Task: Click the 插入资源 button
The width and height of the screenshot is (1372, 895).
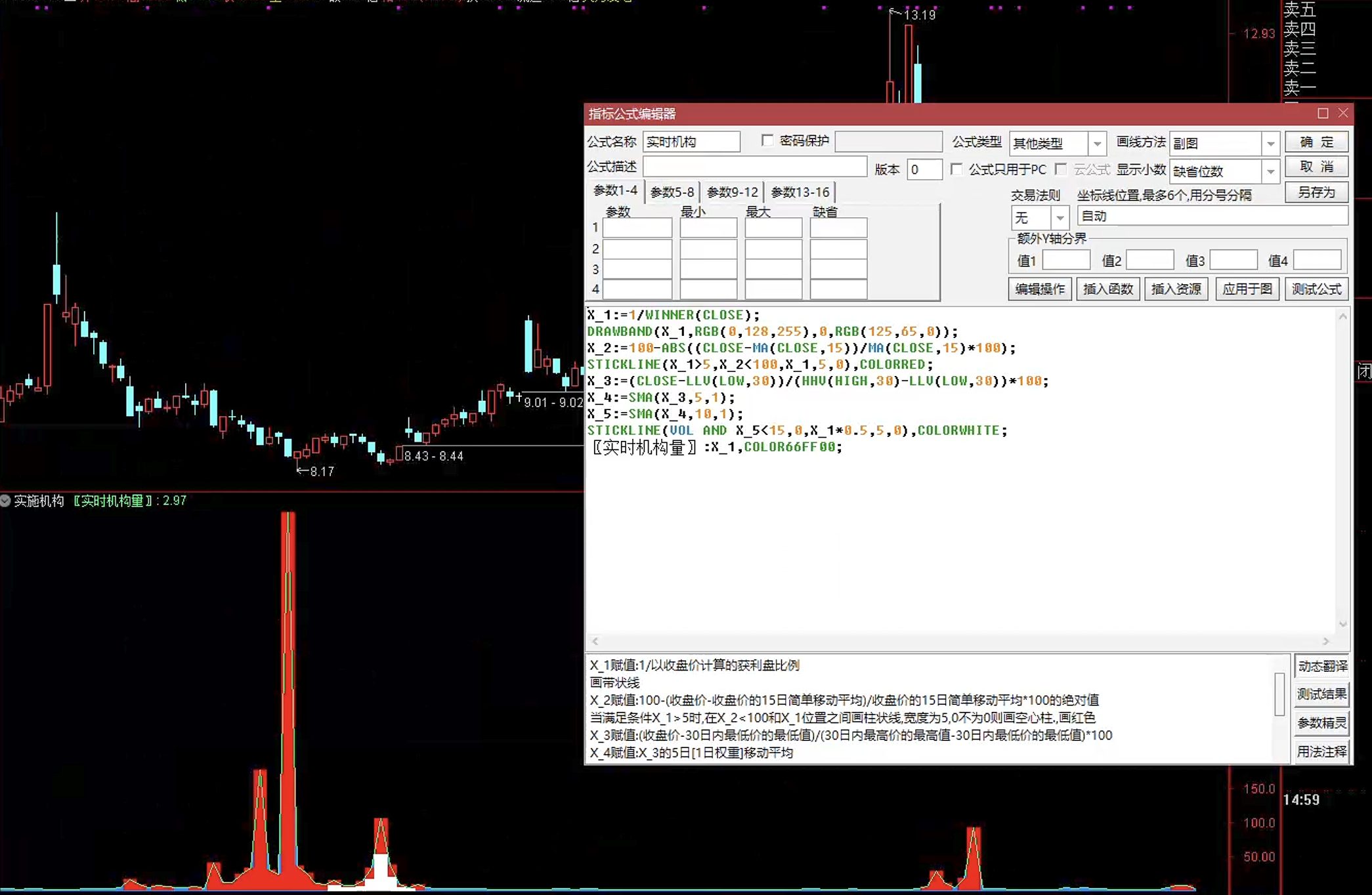Action: 1176,289
